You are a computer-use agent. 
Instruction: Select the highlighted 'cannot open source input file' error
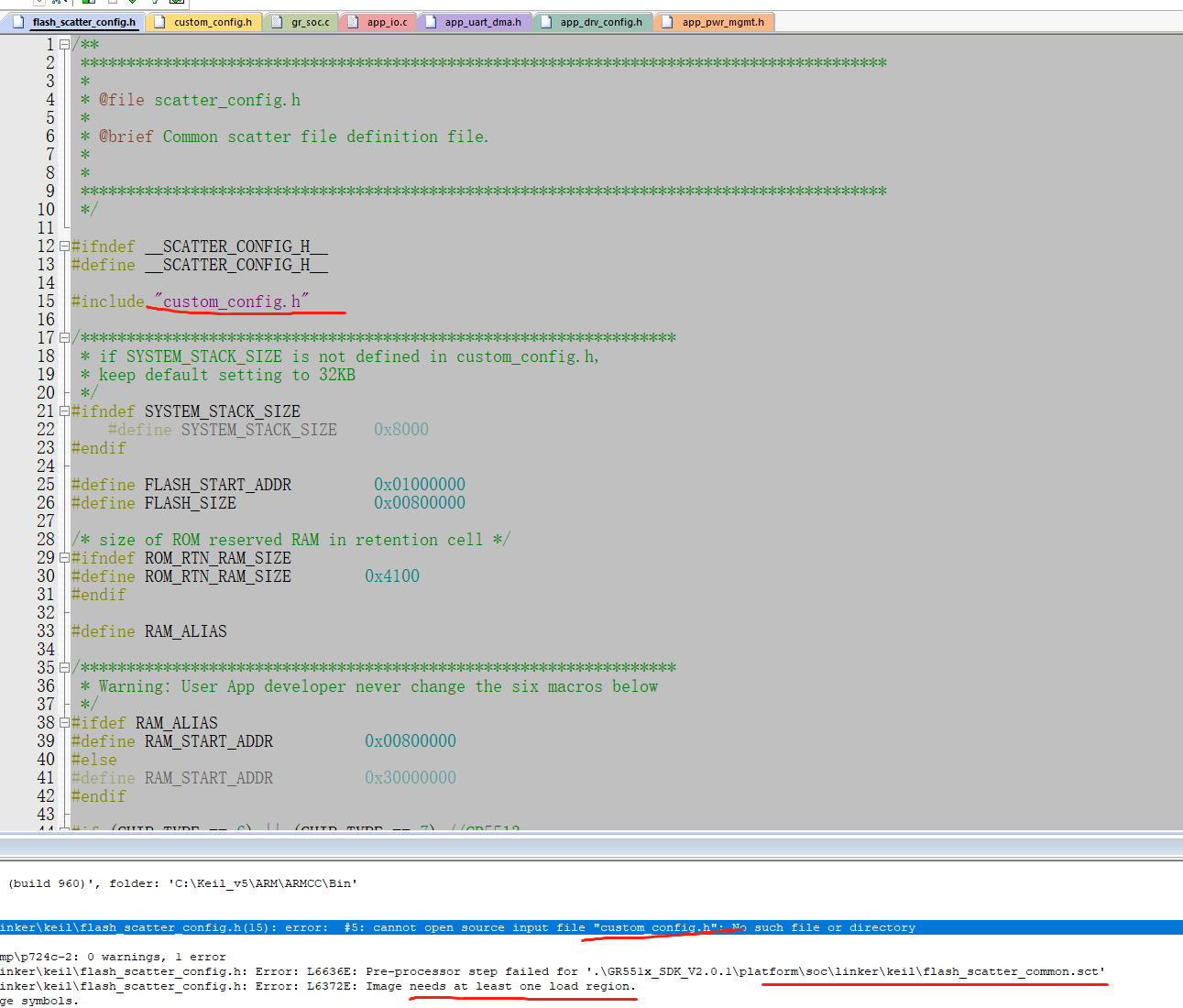[591, 927]
